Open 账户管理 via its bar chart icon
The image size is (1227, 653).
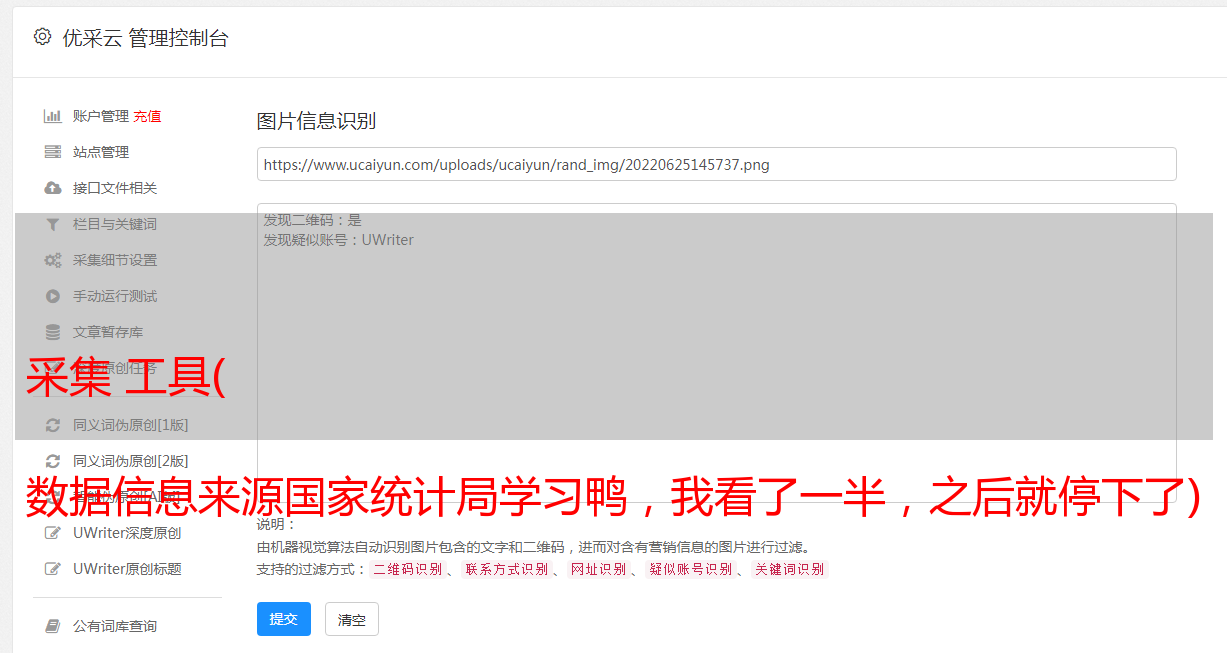(53, 116)
